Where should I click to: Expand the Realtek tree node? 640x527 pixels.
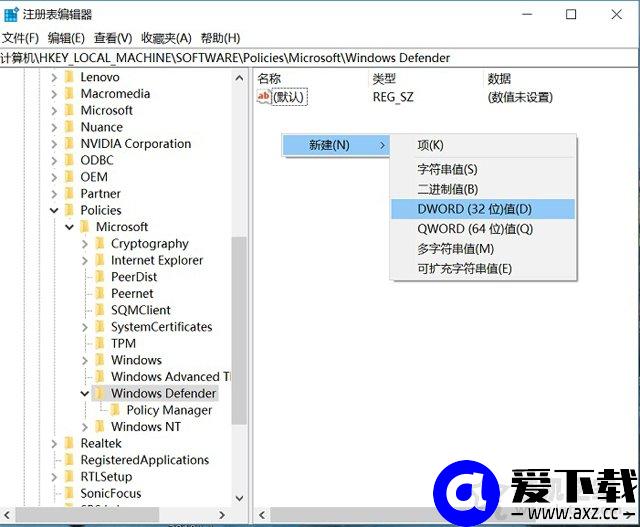tap(54, 444)
